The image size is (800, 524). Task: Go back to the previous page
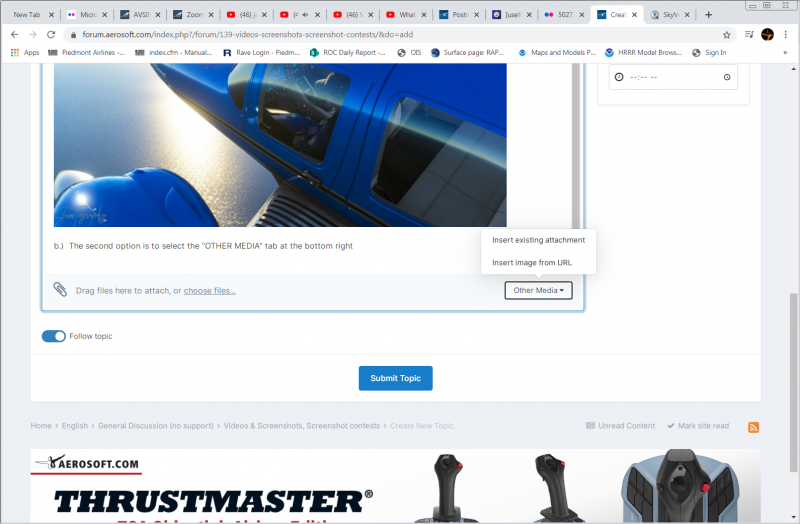(14, 35)
